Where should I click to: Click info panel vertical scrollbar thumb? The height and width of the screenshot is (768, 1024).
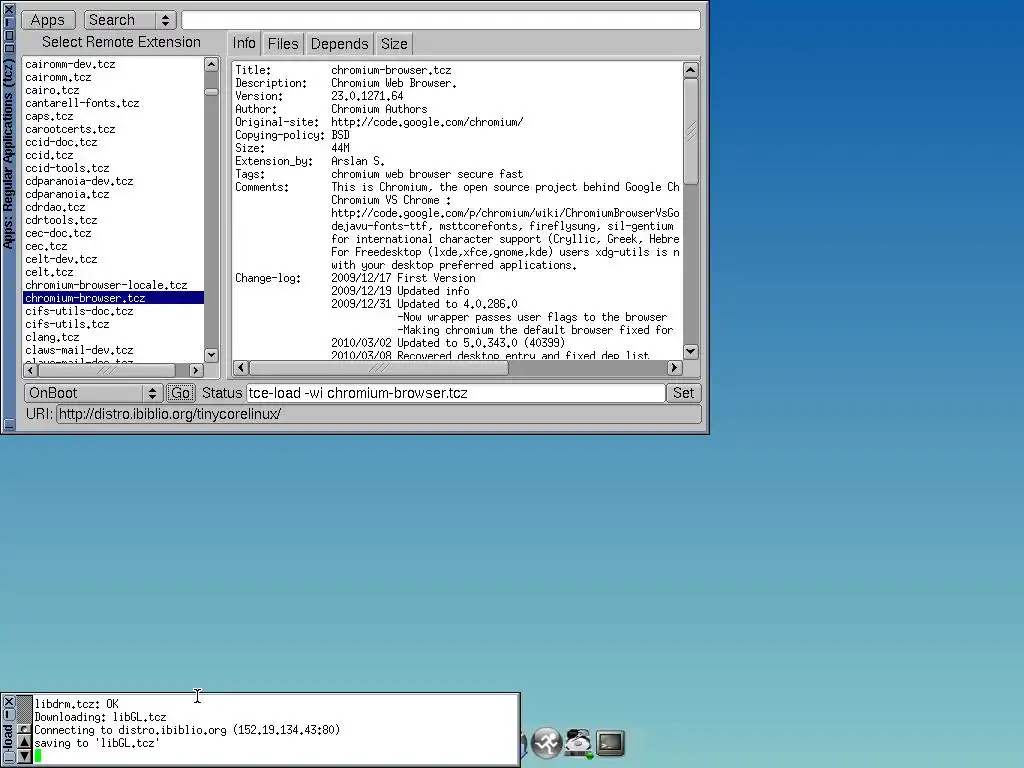point(690,131)
